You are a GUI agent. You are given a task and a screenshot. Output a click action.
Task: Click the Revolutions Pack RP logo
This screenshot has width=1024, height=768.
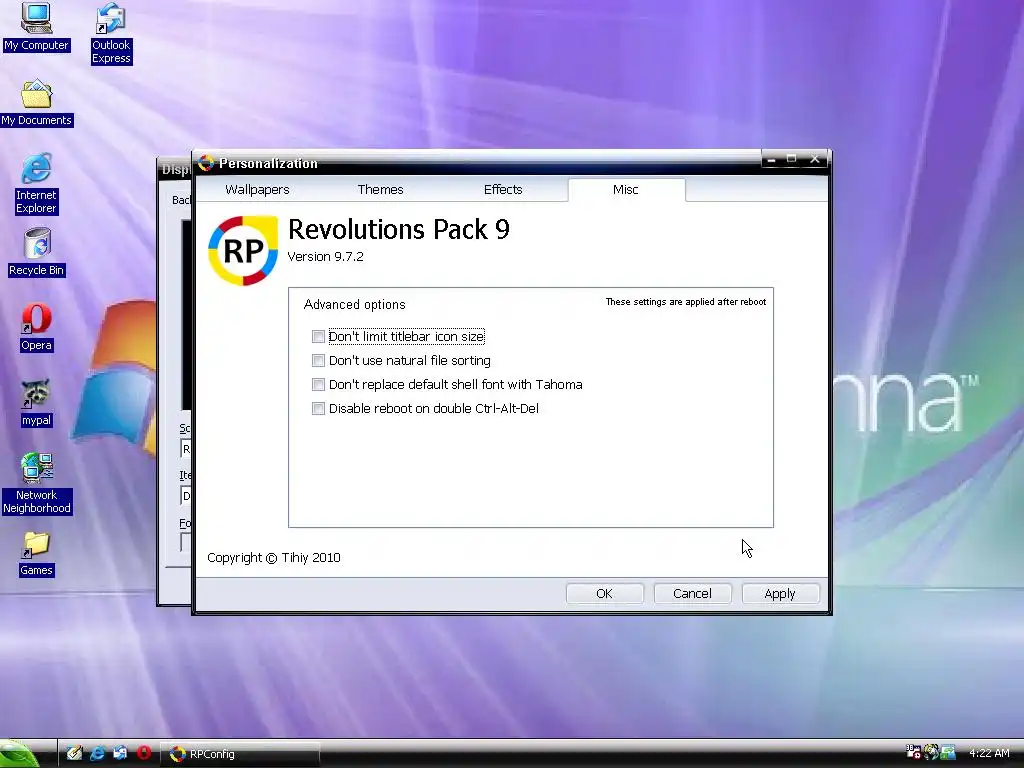pos(243,251)
